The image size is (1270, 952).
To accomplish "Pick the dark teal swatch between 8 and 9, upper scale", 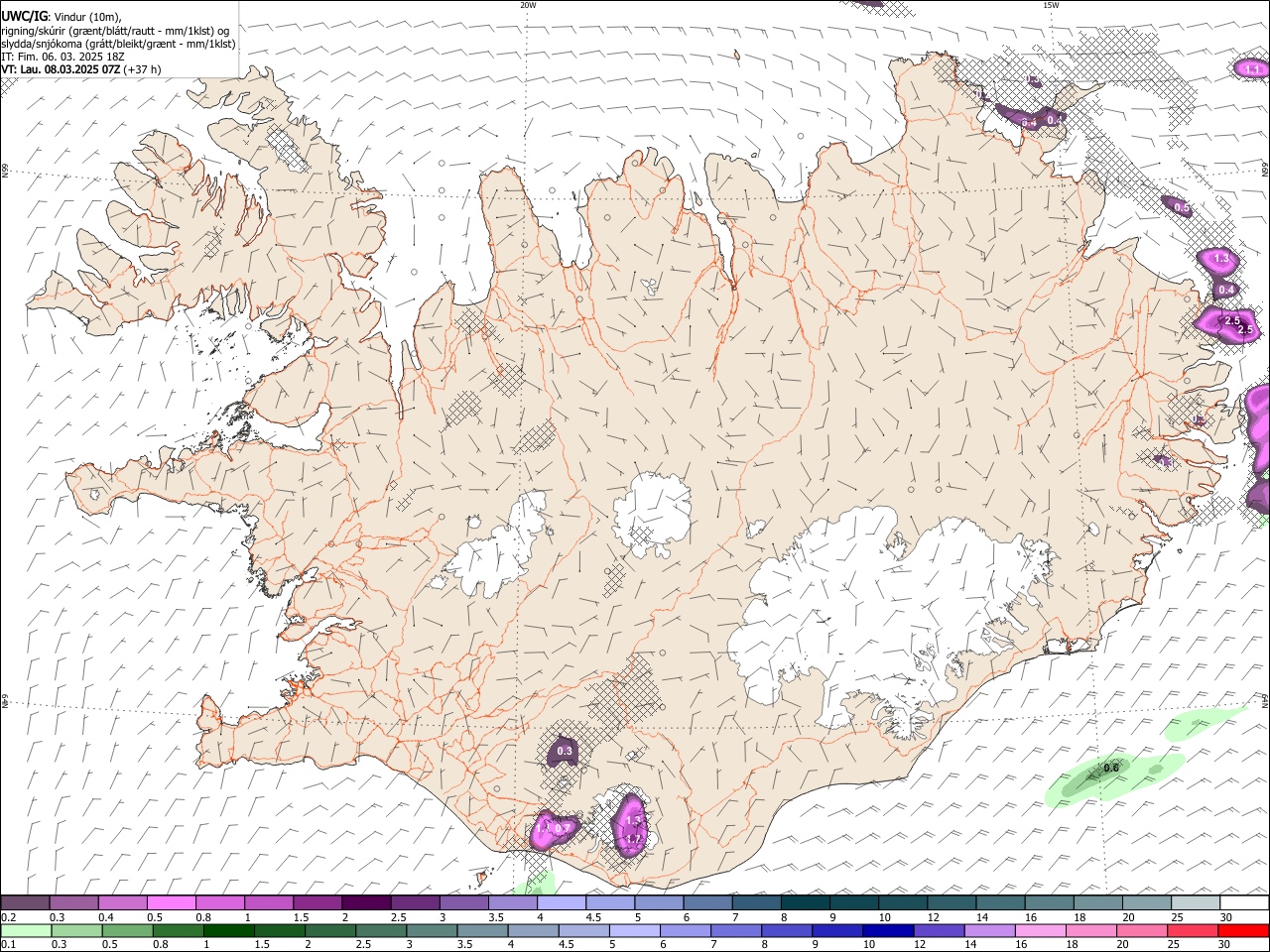I will click(x=805, y=903).
